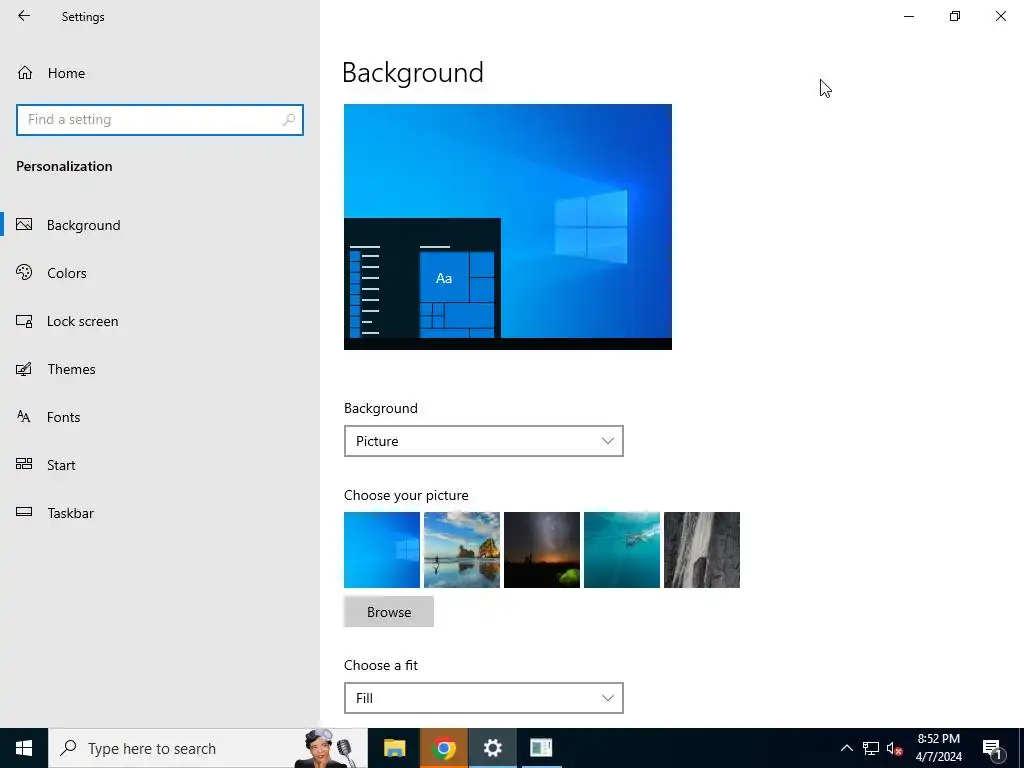Show hidden tray icons with the chevron
The image size is (1024, 768).
pos(846,748)
